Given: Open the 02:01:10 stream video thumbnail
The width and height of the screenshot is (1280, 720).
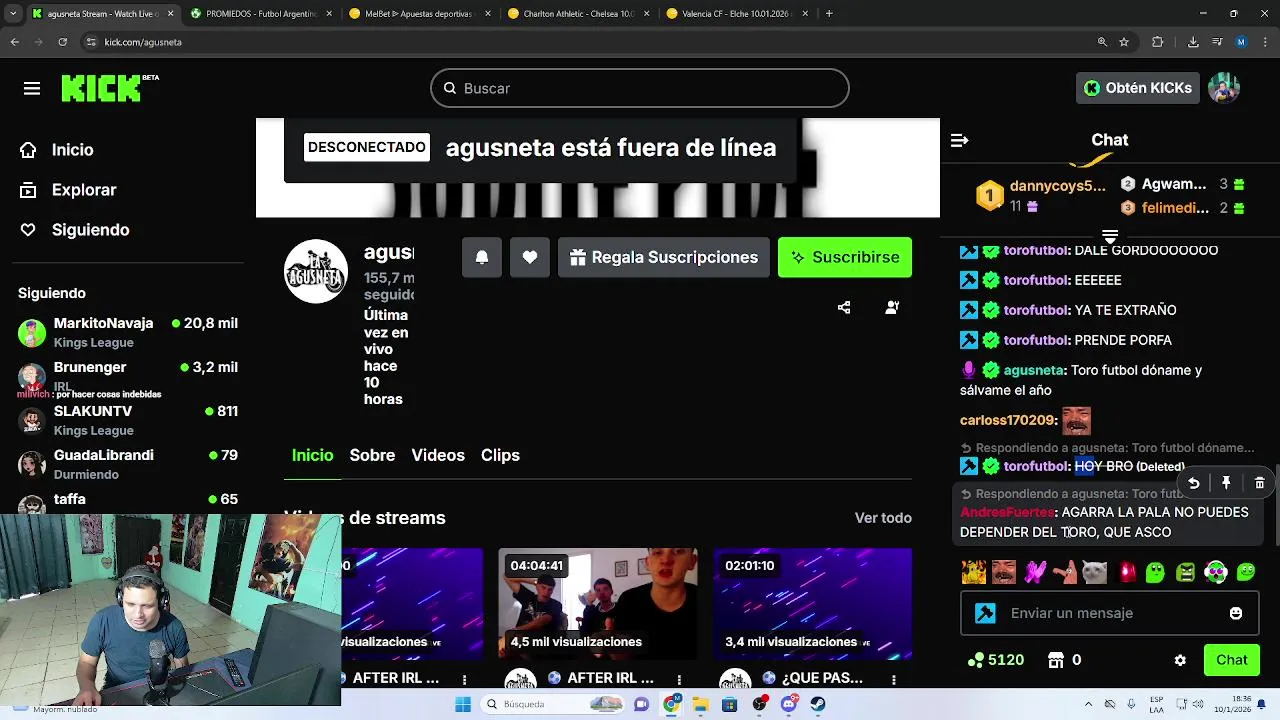Looking at the screenshot, I should (812, 603).
